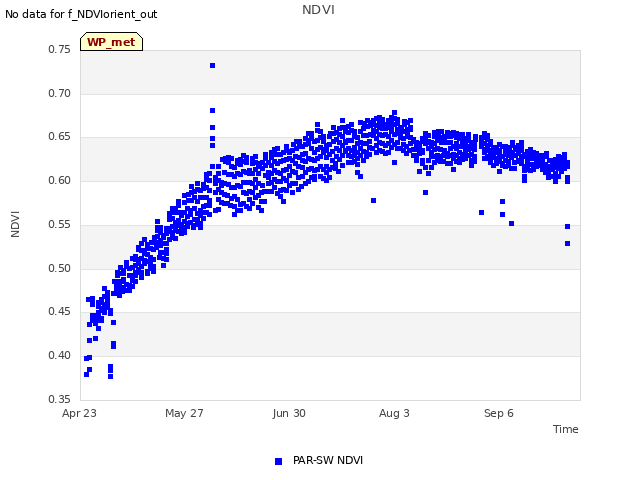Click the 0.75 y-axis tick label
640x480 pixels.
point(59,49)
